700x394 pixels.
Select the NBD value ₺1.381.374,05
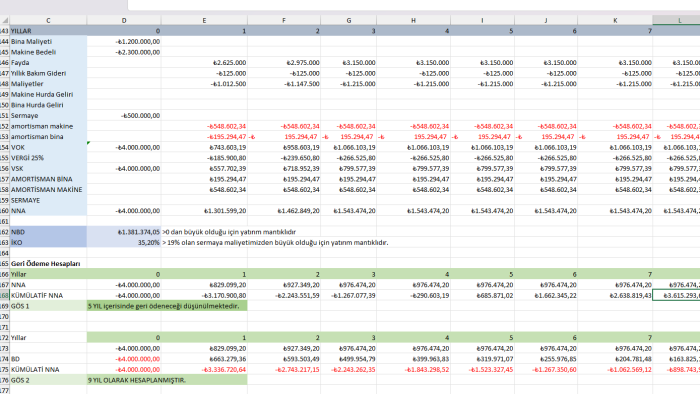(x=124, y=232)
